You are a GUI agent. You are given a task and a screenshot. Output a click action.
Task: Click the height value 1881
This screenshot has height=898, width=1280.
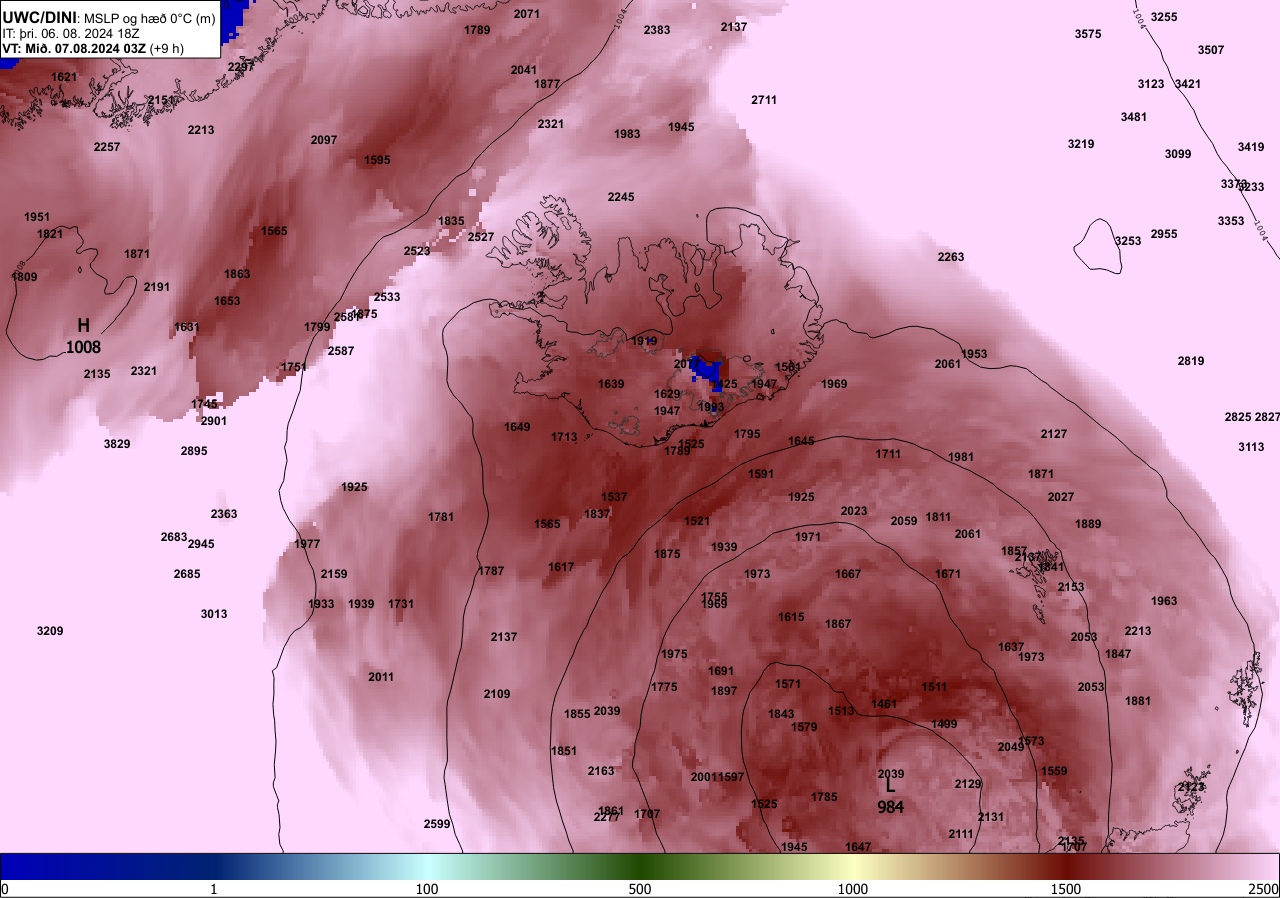click(x=1138, y=701)
